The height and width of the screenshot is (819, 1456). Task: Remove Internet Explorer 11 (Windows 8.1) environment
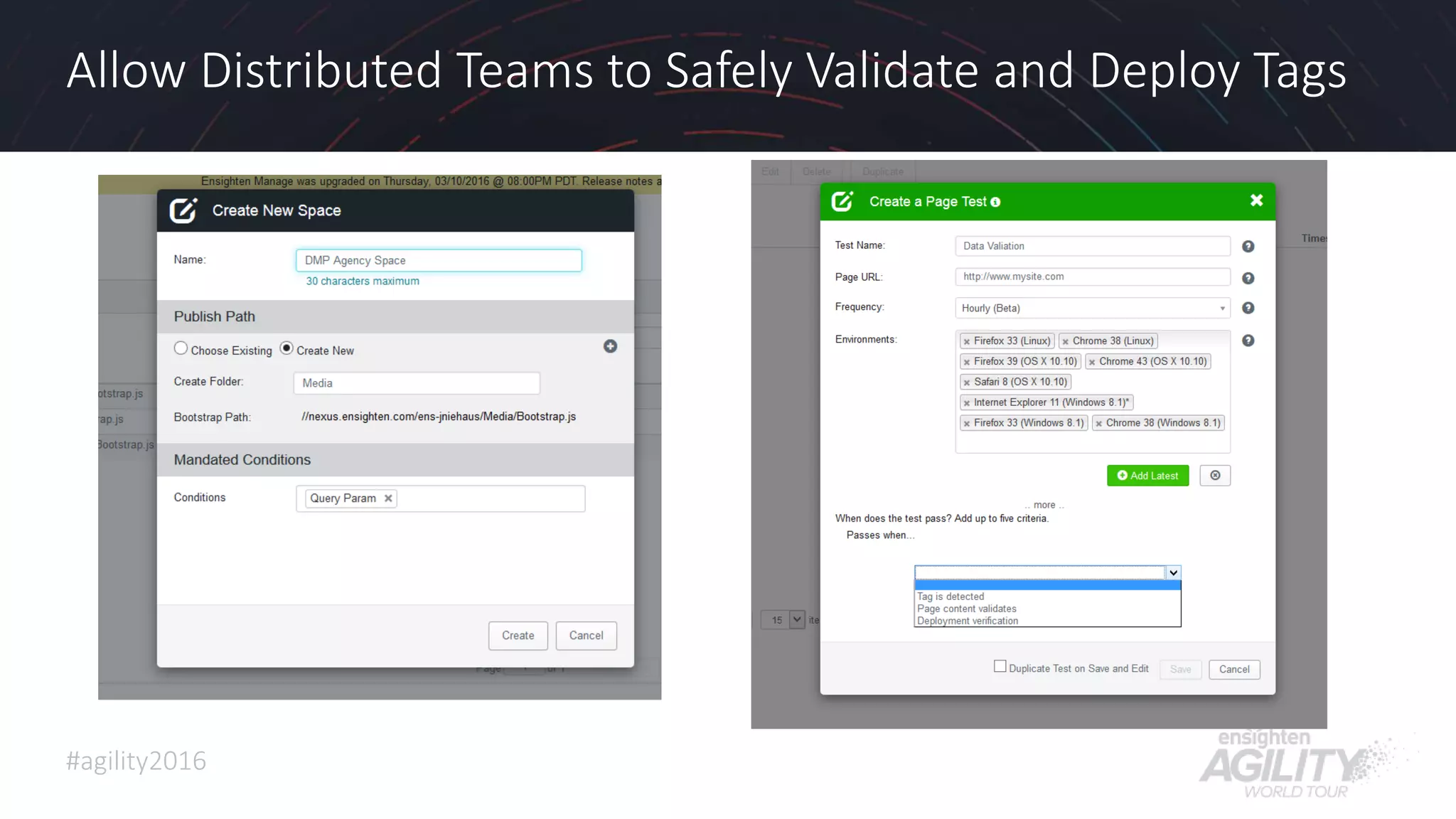(967, 403)
